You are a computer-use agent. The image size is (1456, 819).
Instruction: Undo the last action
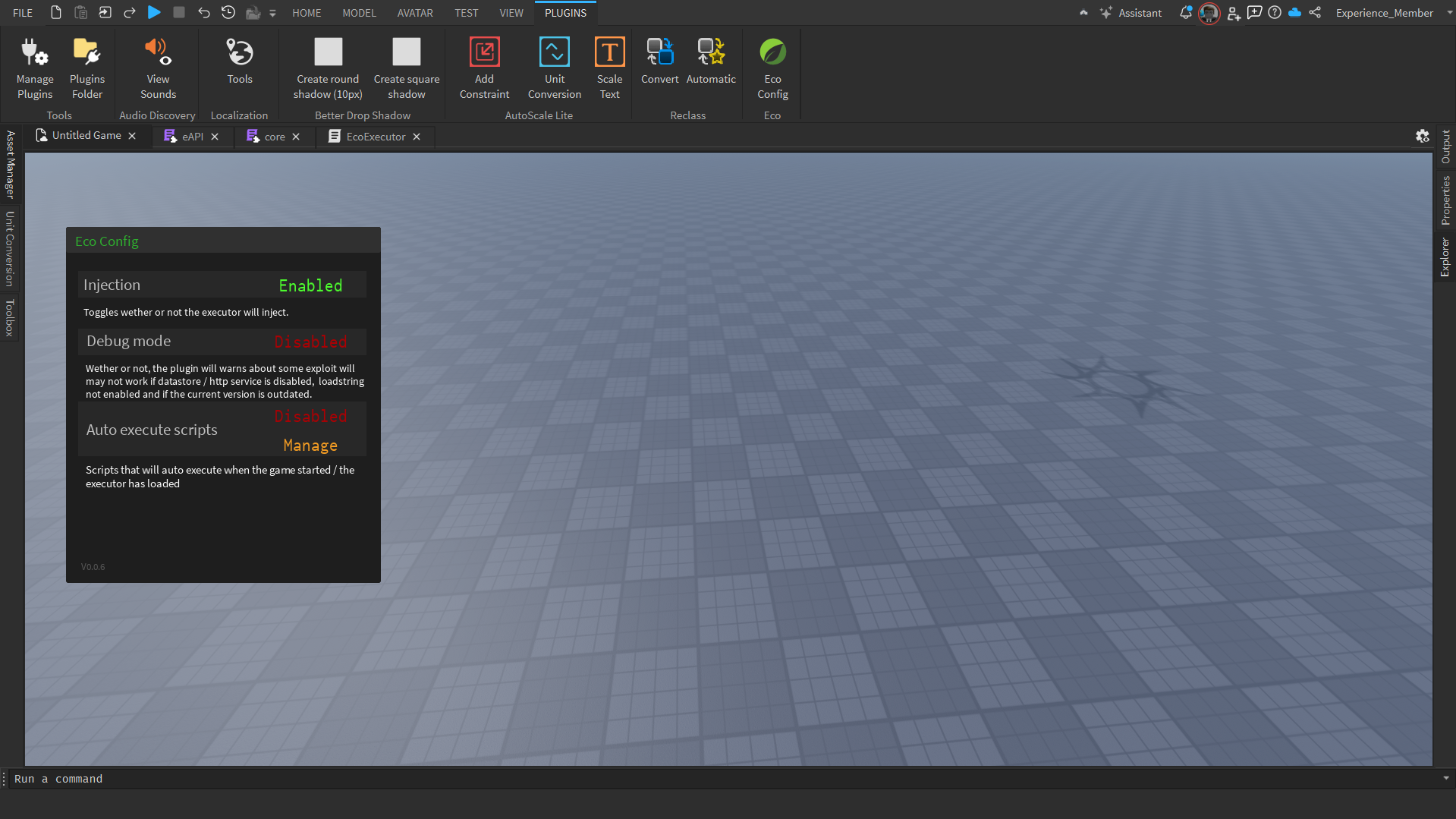point(203,12)
